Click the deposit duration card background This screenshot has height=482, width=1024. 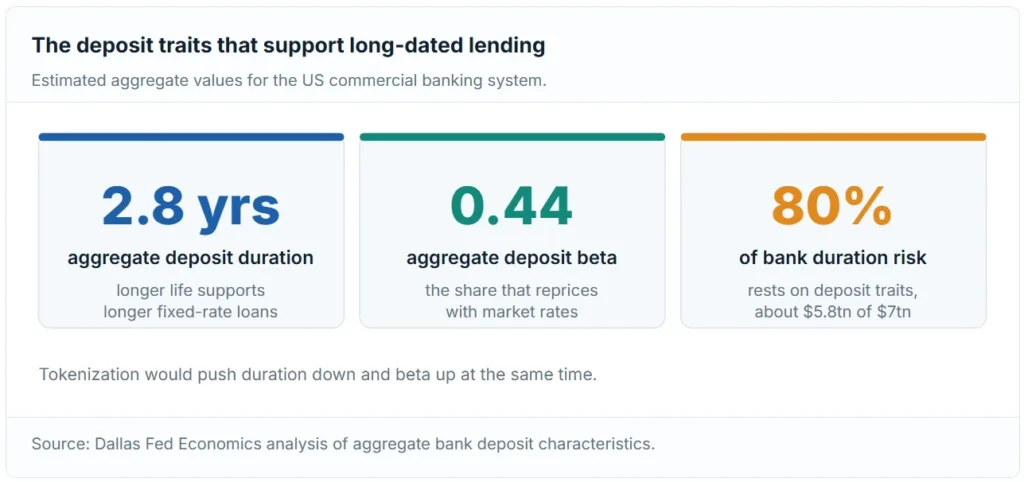(191, 231)
